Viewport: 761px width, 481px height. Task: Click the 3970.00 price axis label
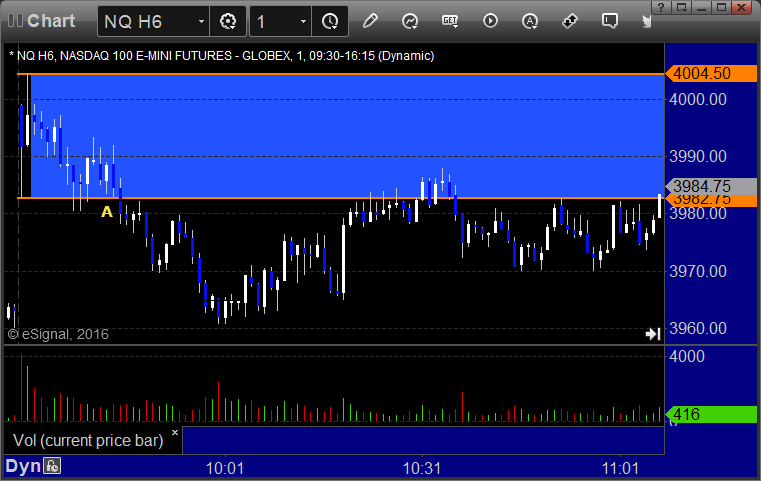(x=698, y=271)
